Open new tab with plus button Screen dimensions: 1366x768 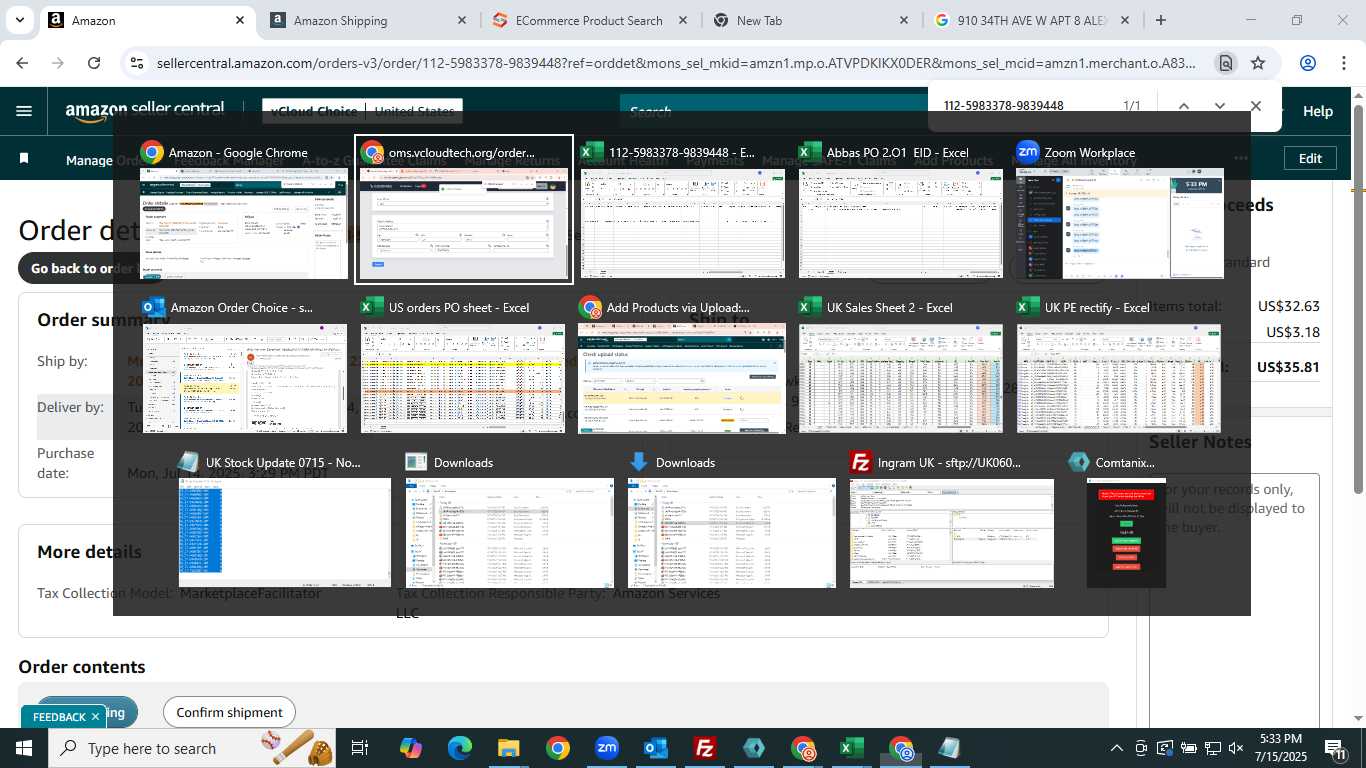1161,20
